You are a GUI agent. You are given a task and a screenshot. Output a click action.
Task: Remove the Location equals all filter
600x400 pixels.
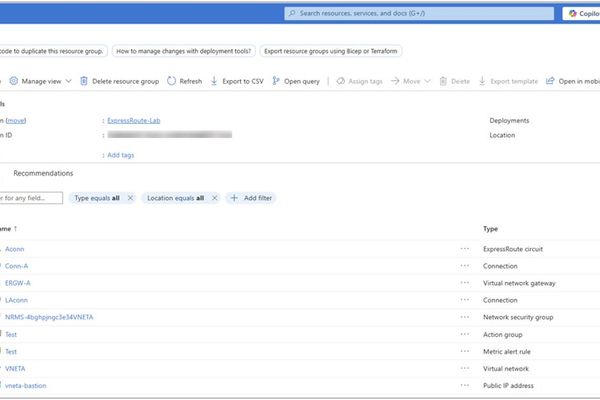(215, 198)
